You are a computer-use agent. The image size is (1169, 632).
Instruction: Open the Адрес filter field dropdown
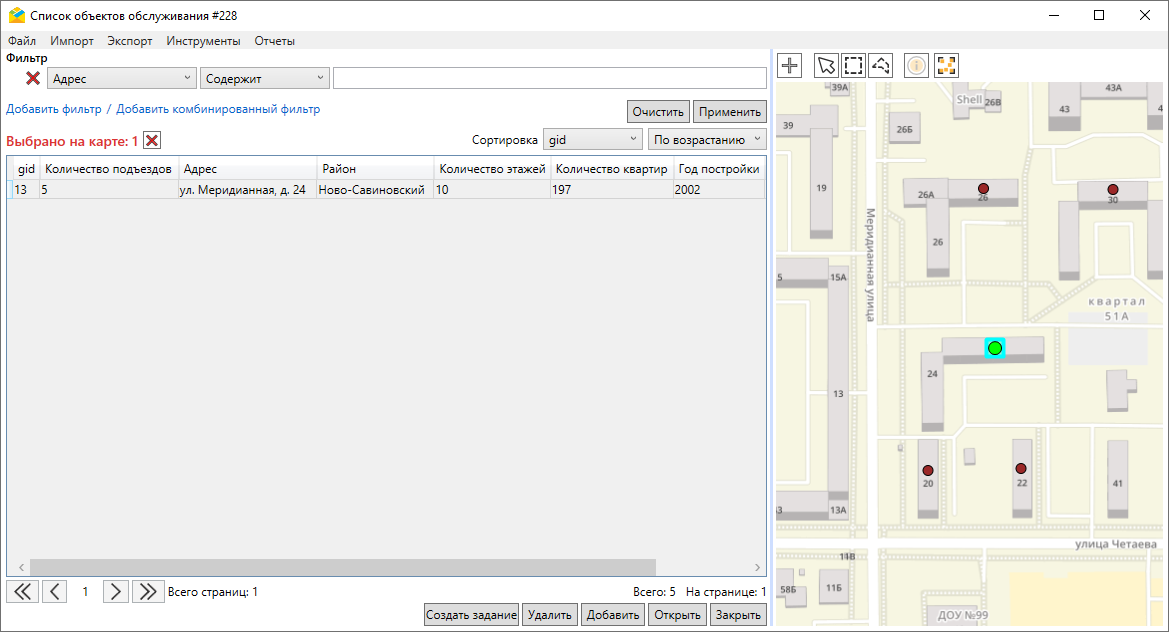coord(122,78)
